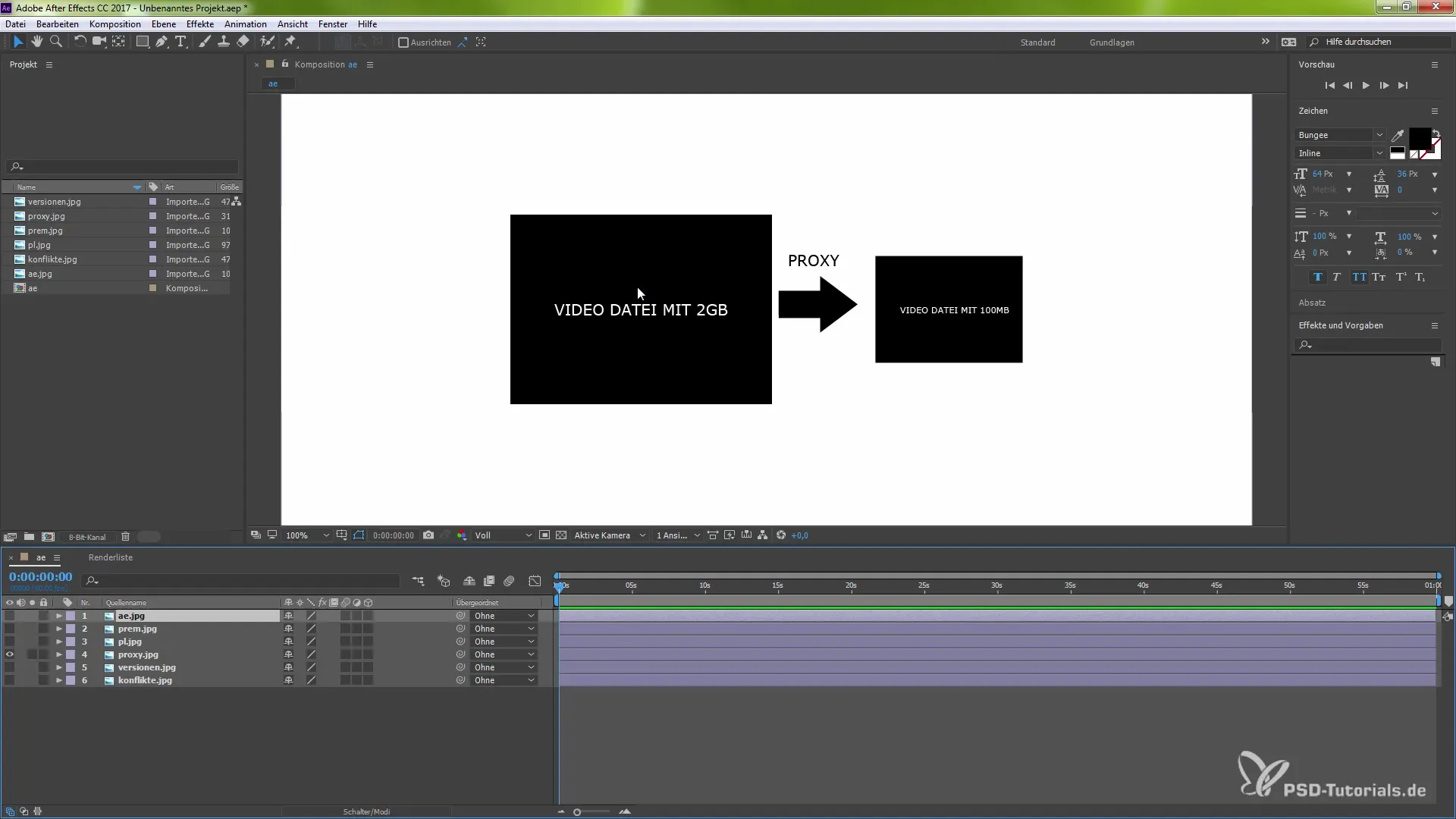Click the region of interest icon in viewer
The width and height of the screenshot is (1456, 819).
click(x=544, y=535)
